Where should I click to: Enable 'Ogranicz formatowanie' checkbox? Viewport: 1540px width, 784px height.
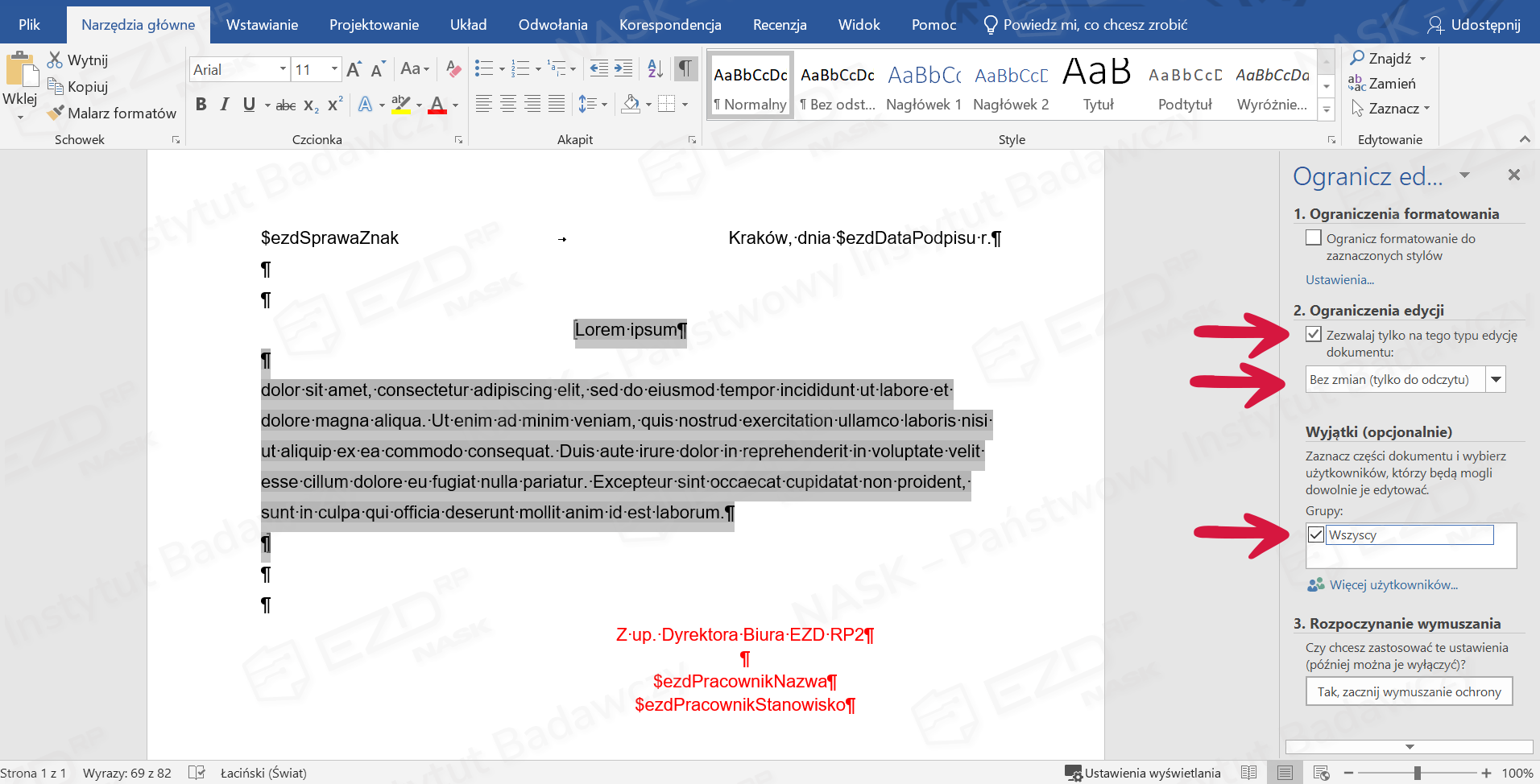click(x=1314, y=238)
